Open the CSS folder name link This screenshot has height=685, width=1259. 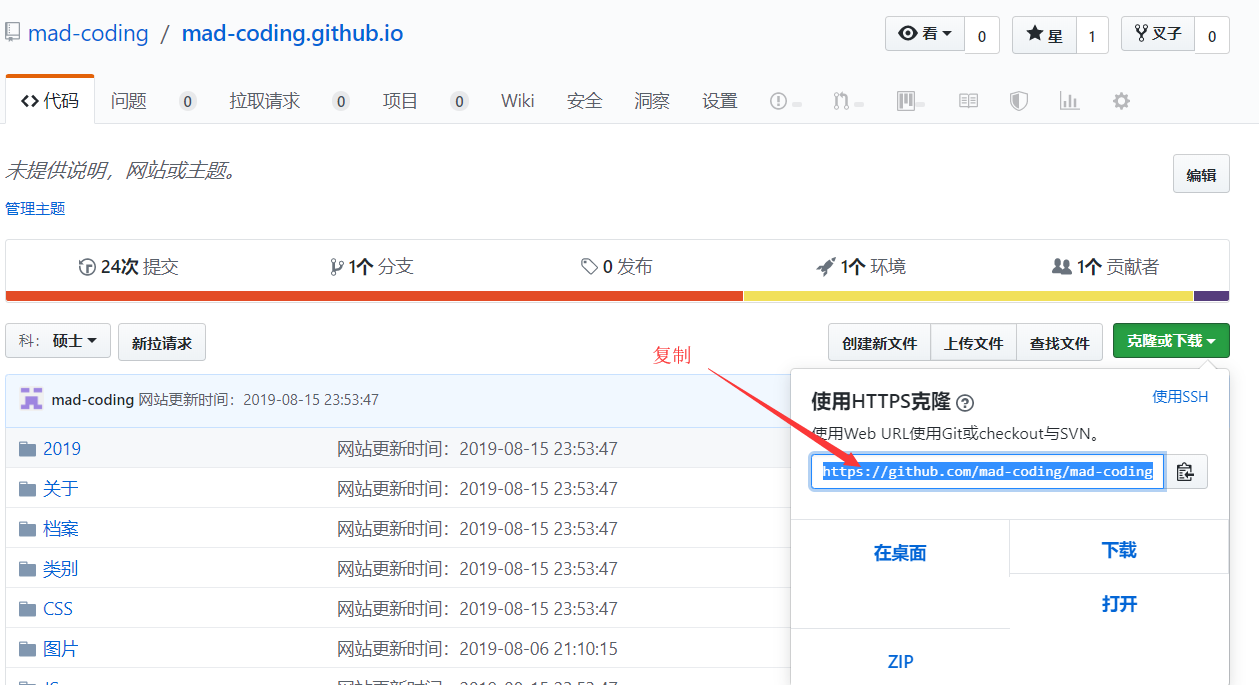(58, 609)
